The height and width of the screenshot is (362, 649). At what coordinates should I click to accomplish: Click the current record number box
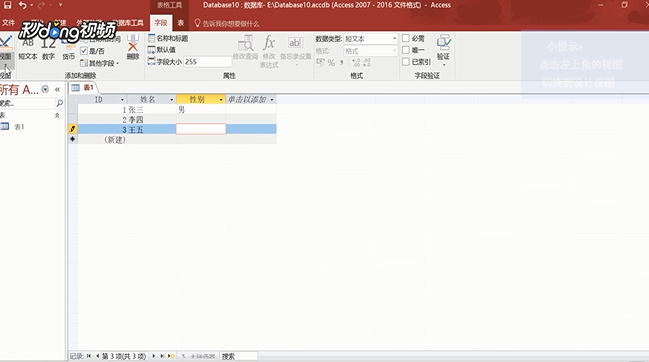[124, 356]
